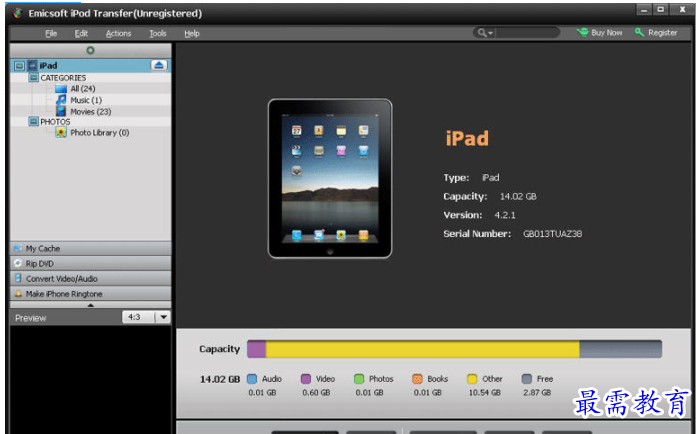The width and height of the screenshot is (697, 434).
Task: Open the File menu
Action: tap(51, 33)
